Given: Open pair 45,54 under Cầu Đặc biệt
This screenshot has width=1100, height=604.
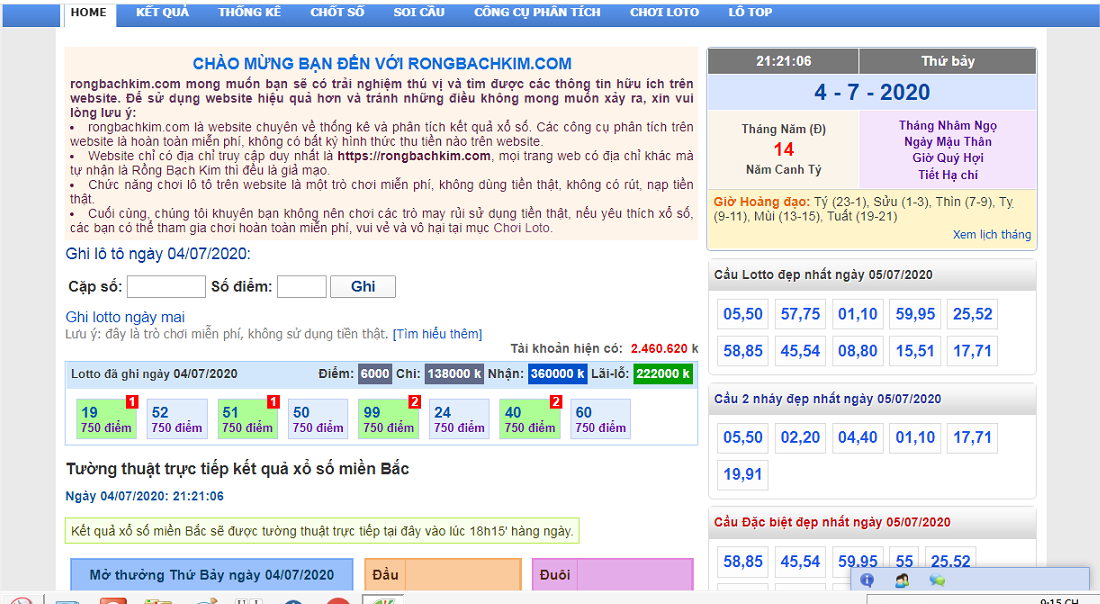Looking at the screenshot, I should click(800, 561).
